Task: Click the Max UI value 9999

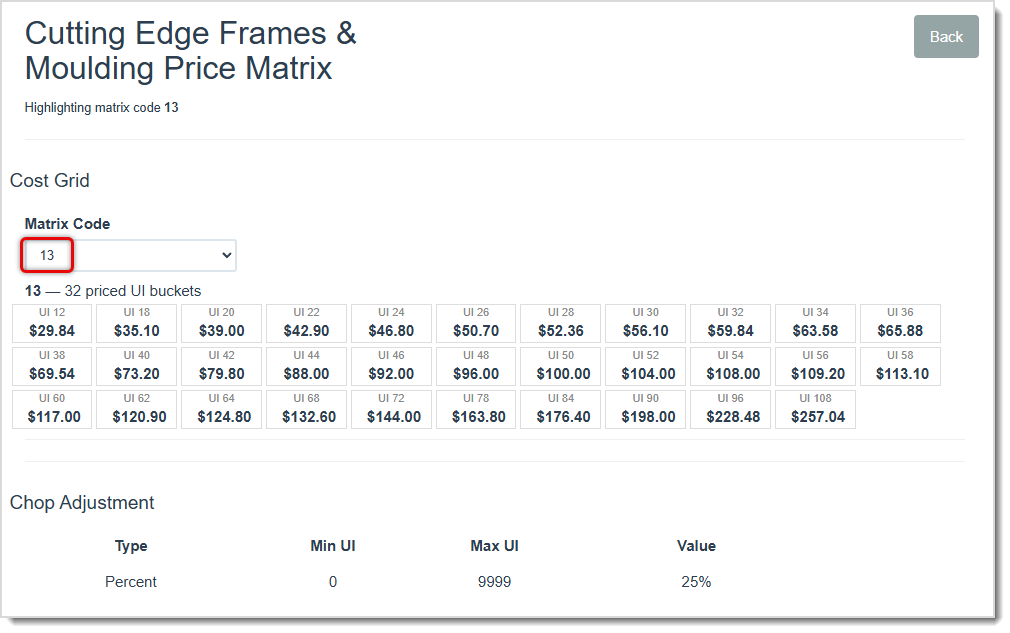Action: [494, 582]
